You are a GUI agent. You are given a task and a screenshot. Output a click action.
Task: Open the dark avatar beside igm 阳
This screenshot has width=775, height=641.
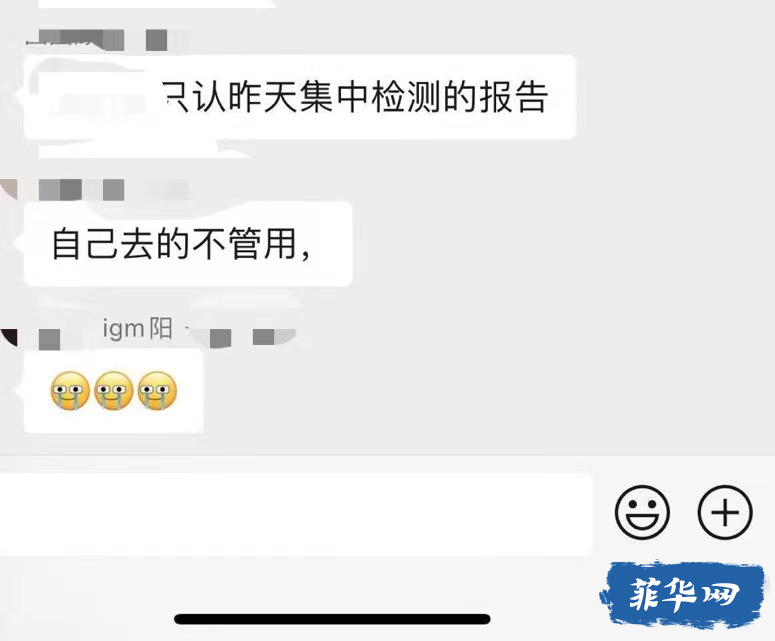pyautogui.click(x=8, y=336)
